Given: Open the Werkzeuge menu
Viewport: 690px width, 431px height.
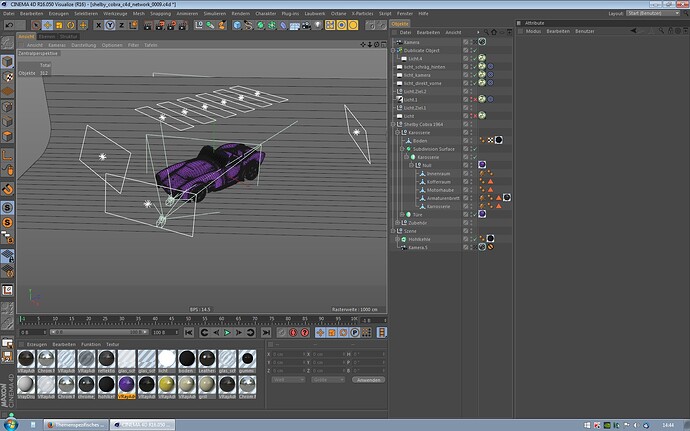Looking at the screenshot, I should click(115, 14).
